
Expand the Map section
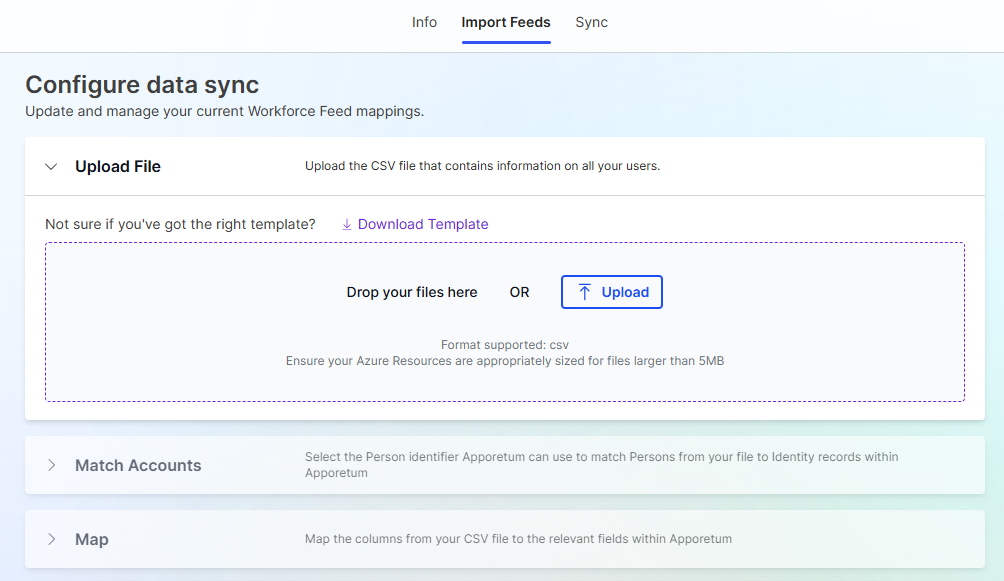[51, 539]
